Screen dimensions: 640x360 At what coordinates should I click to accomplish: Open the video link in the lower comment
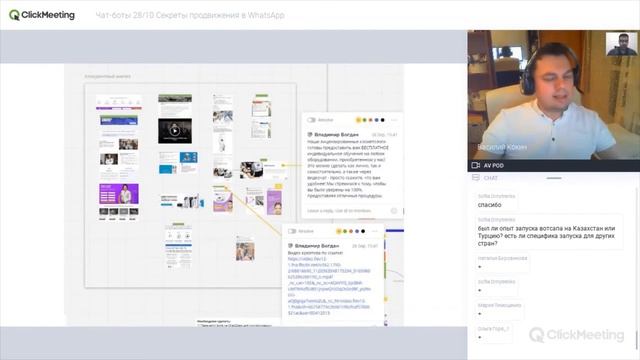329,286
